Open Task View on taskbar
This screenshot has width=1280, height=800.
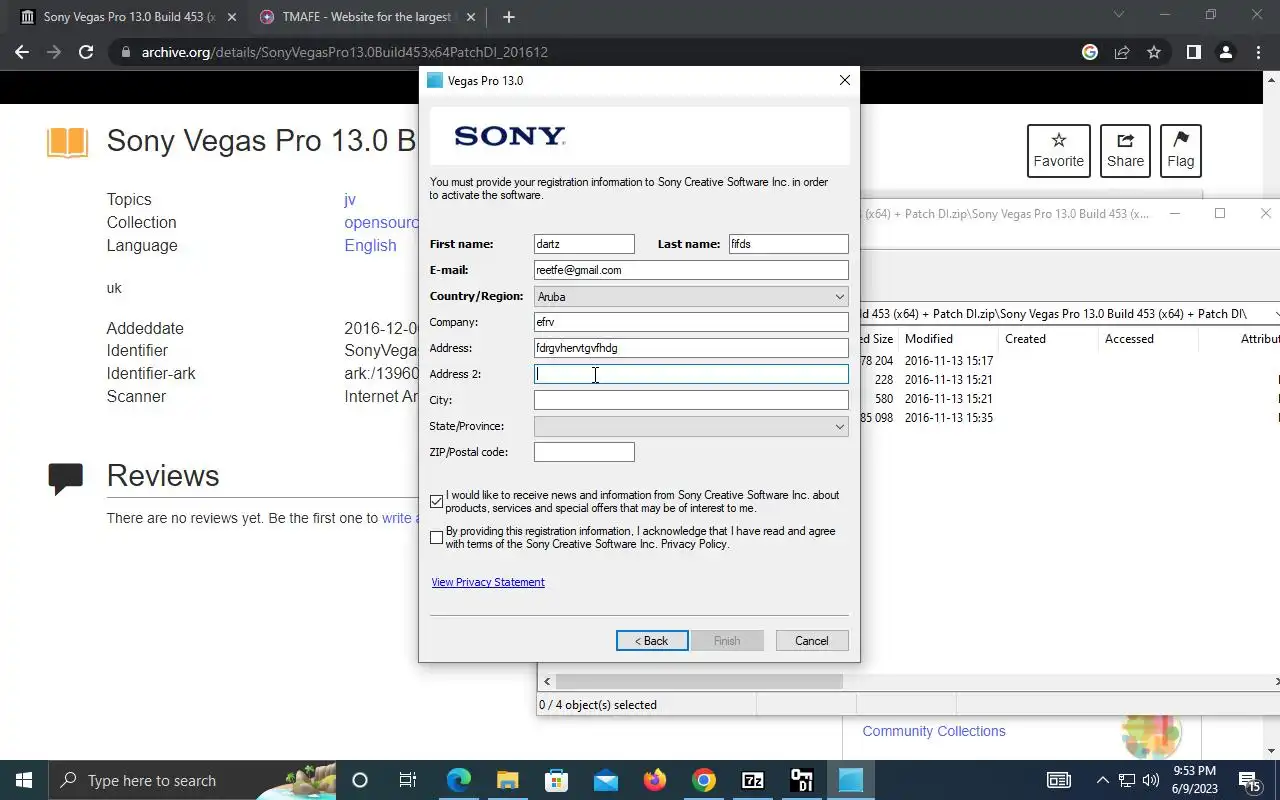408,780
